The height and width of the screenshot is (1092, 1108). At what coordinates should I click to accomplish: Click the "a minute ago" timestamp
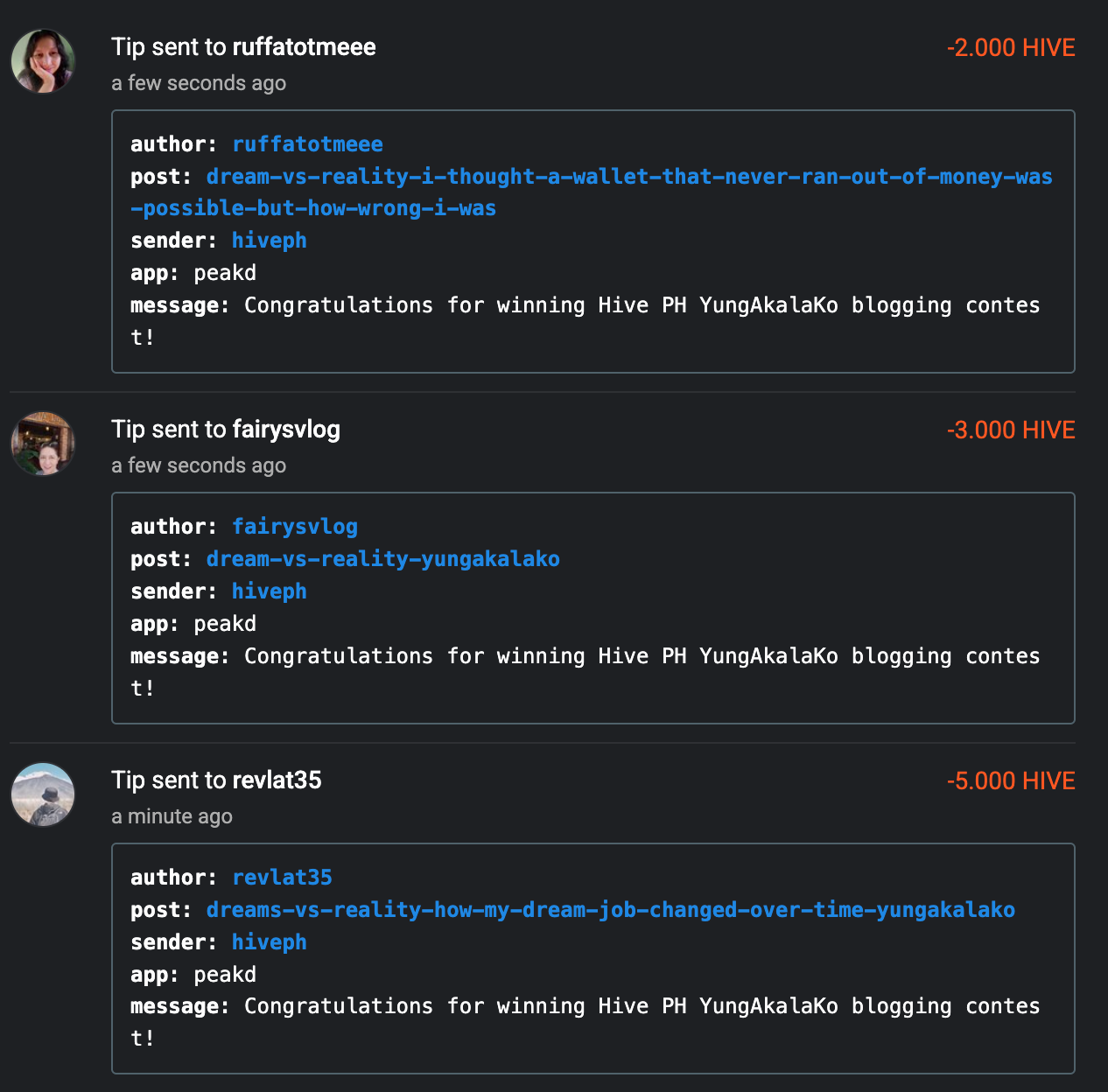coord(172,816)
